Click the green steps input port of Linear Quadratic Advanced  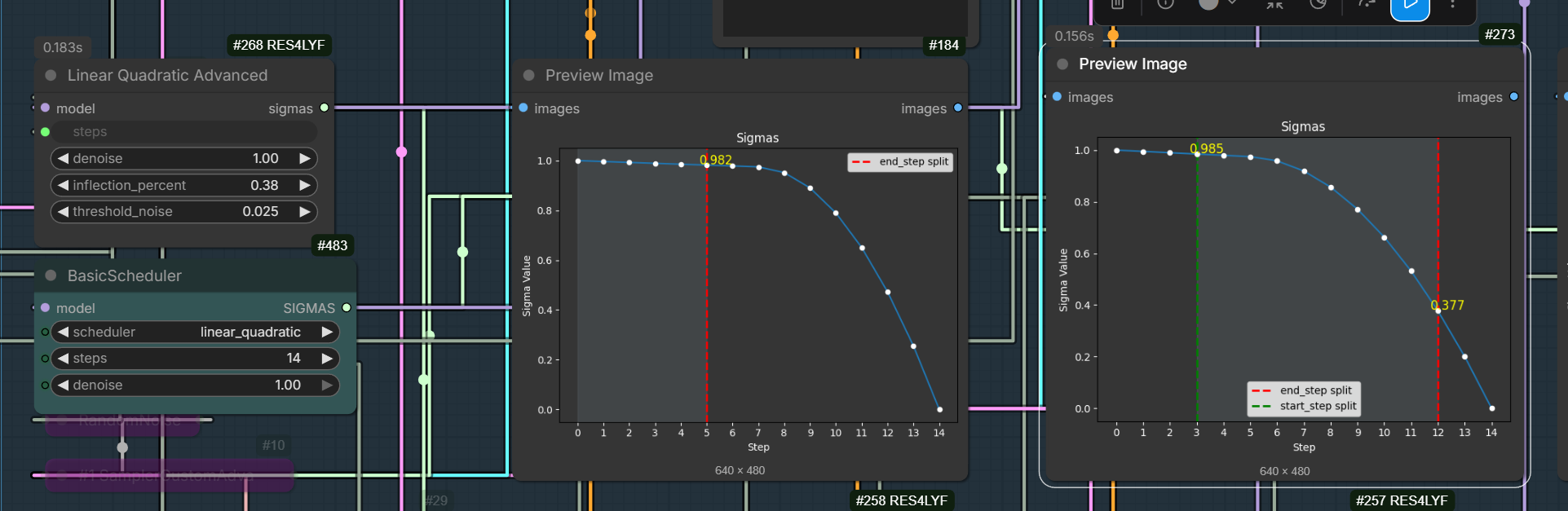point(45,131)
